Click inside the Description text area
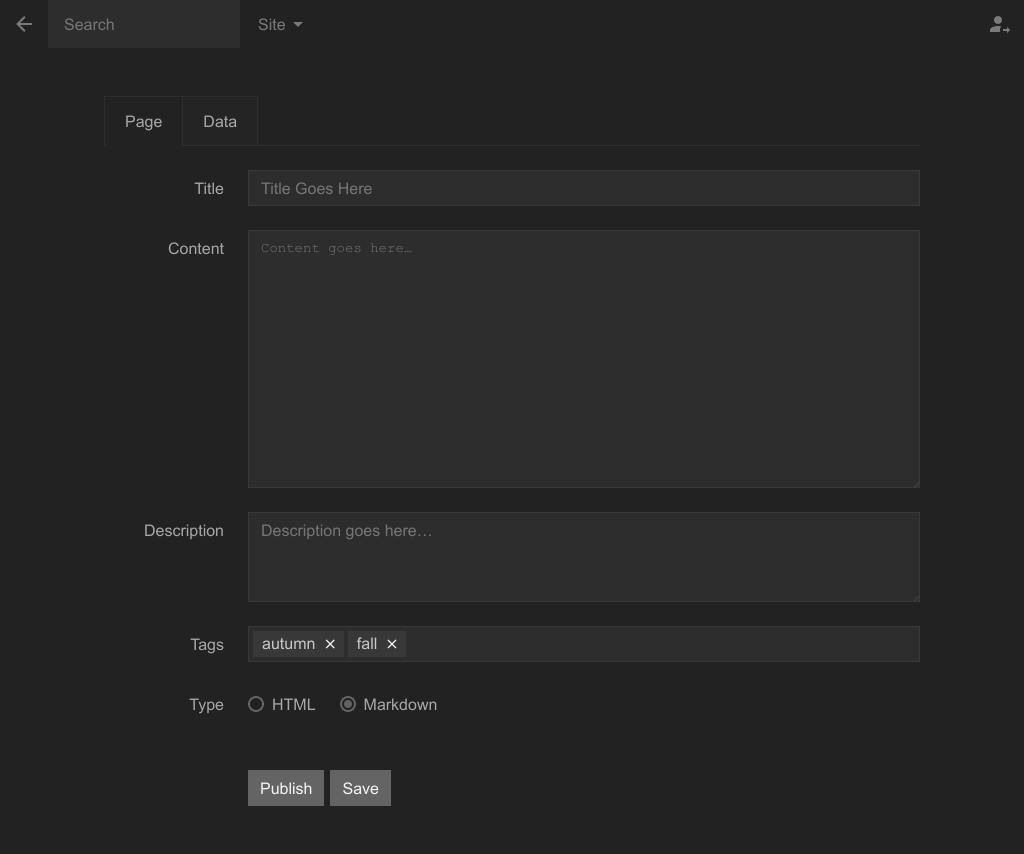1024x854 pixels. coord(583,557)
